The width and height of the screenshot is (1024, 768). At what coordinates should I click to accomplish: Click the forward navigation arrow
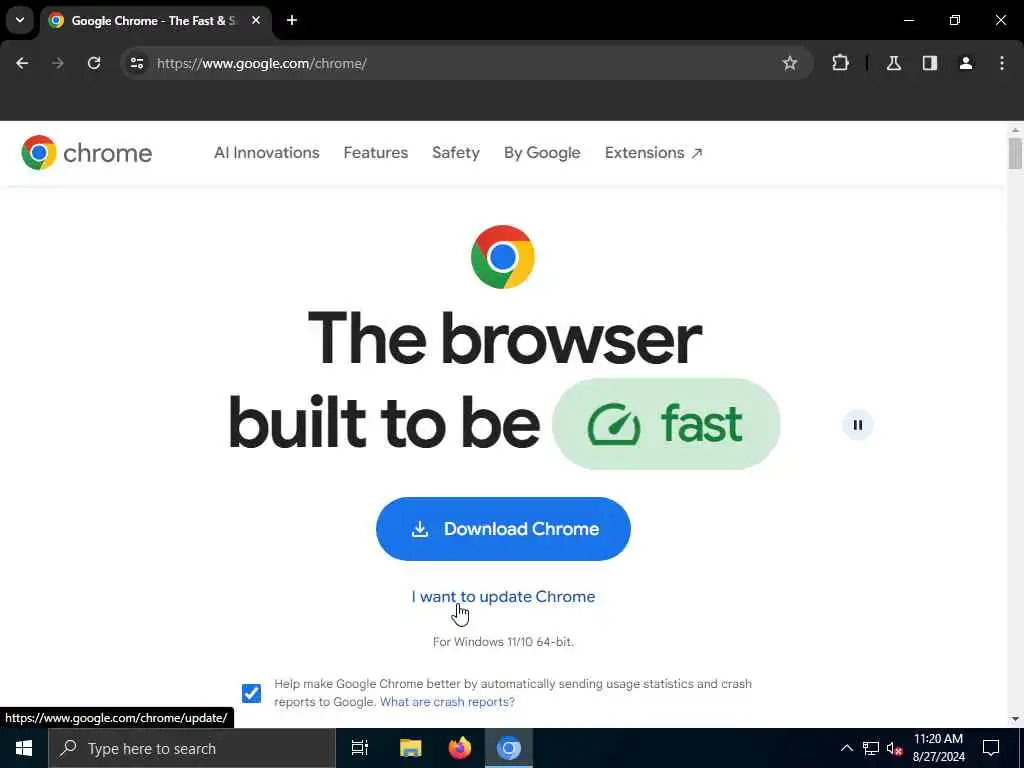58,63
